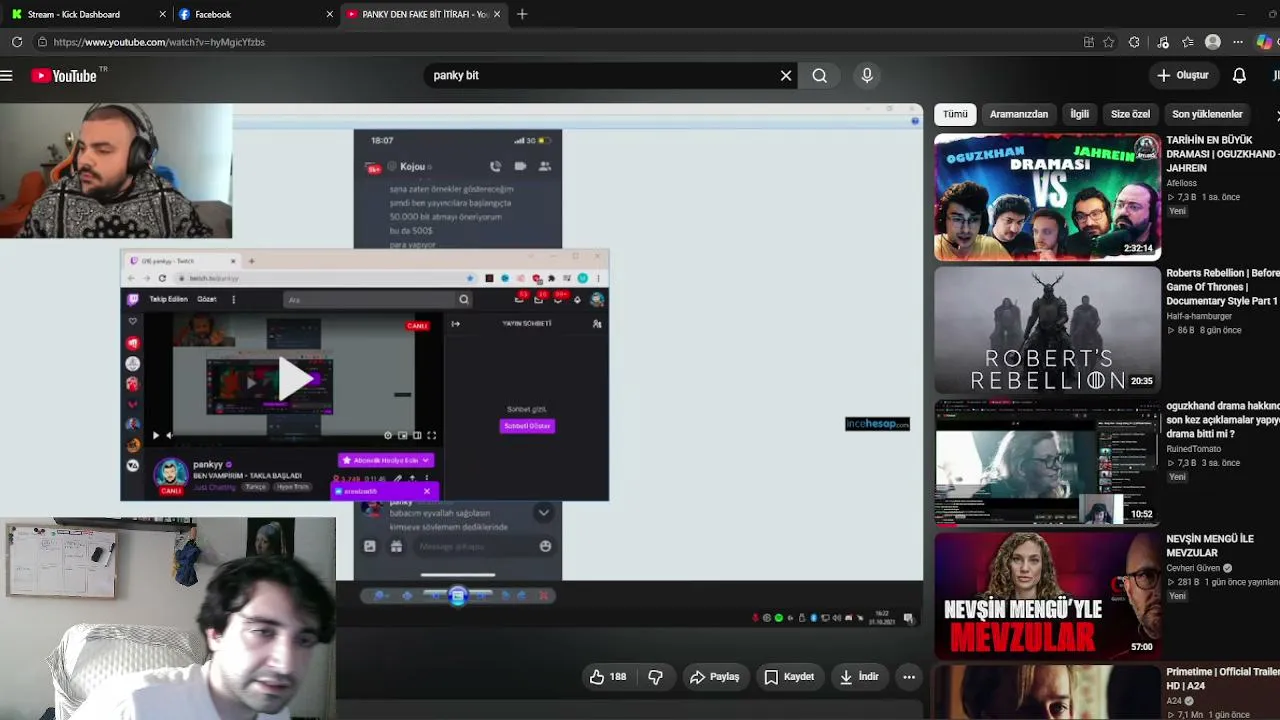Open the Nevşin Mengü'yle Mevzular thumbnail

[1047, 596]
